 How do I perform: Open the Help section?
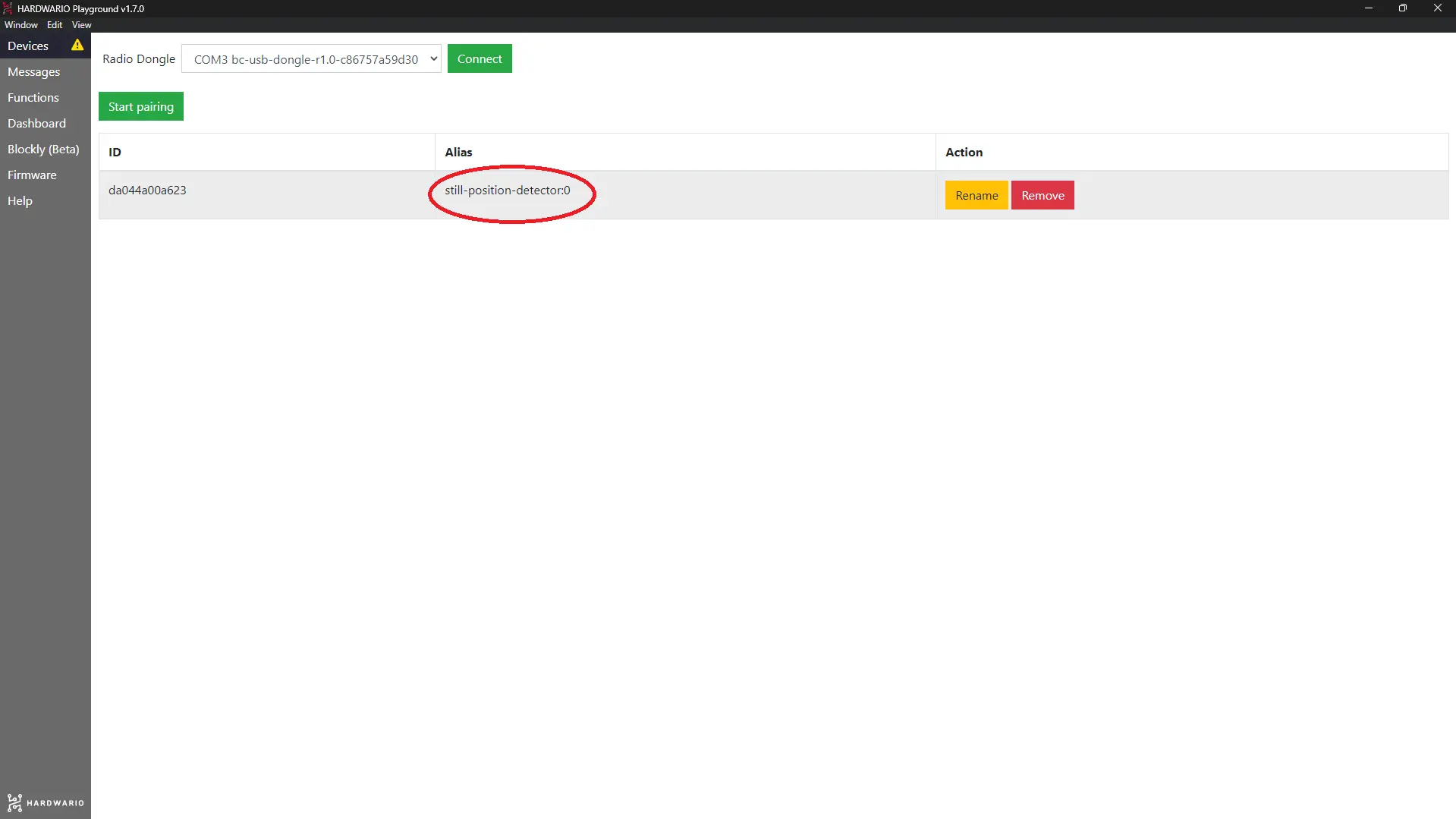46,200
